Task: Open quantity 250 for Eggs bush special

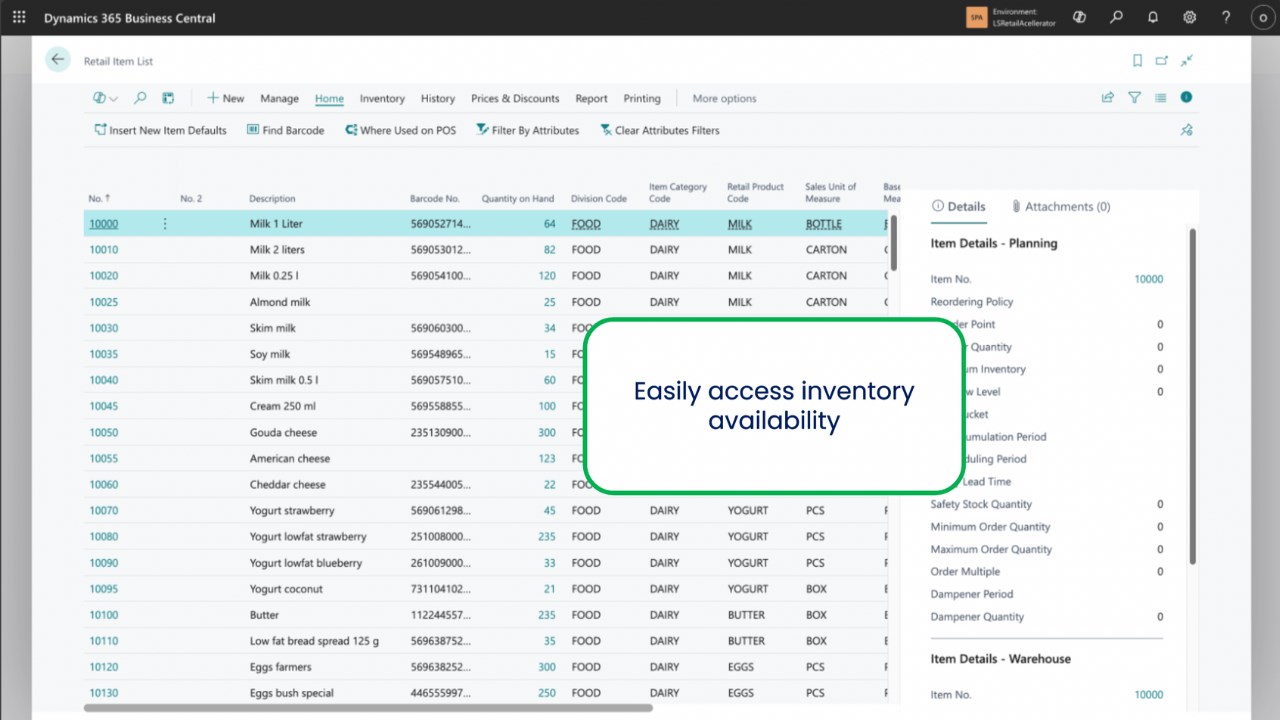Action: pyautogui.click(x=546, y=693)
